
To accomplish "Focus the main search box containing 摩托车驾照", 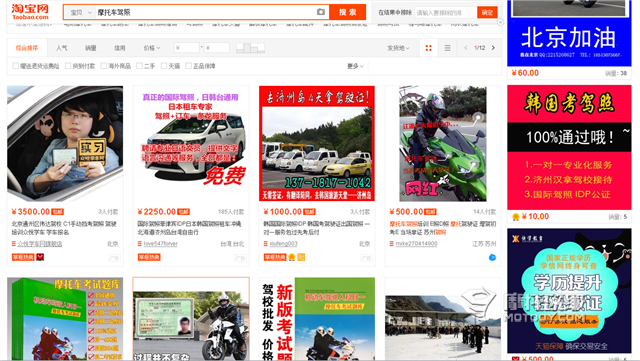I will [206, 12].
